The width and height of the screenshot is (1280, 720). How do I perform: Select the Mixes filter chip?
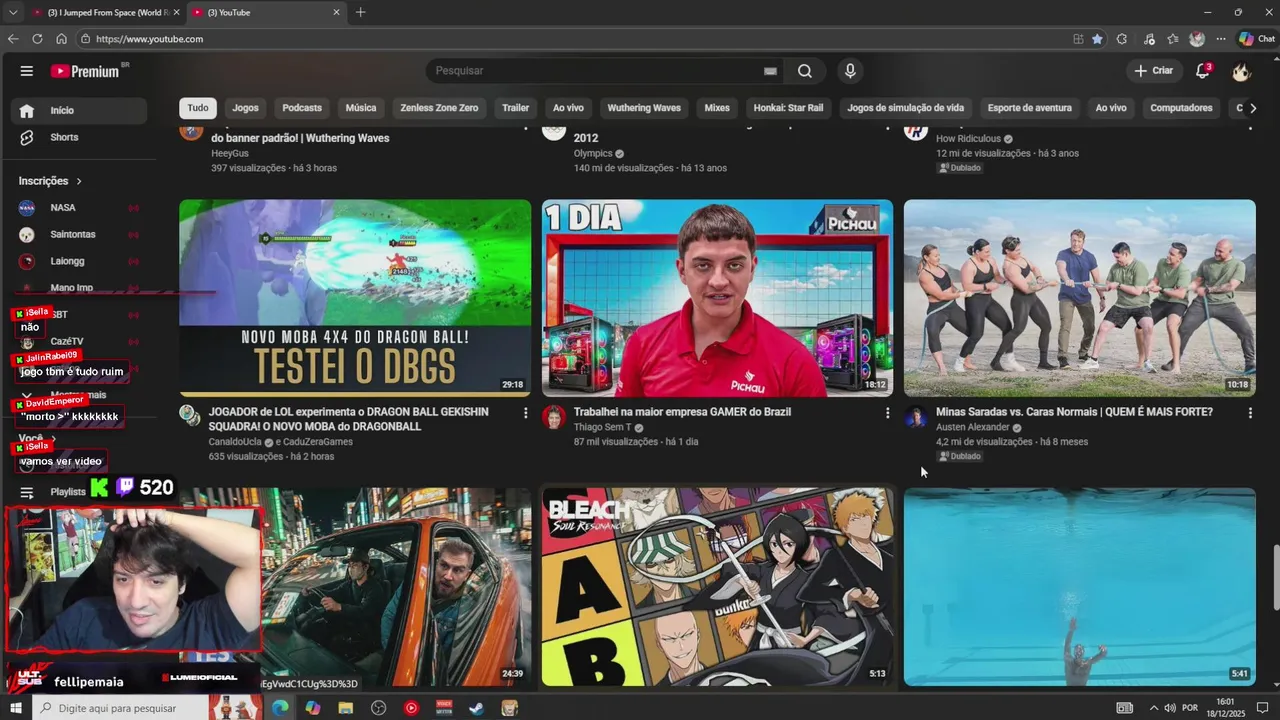717,108
